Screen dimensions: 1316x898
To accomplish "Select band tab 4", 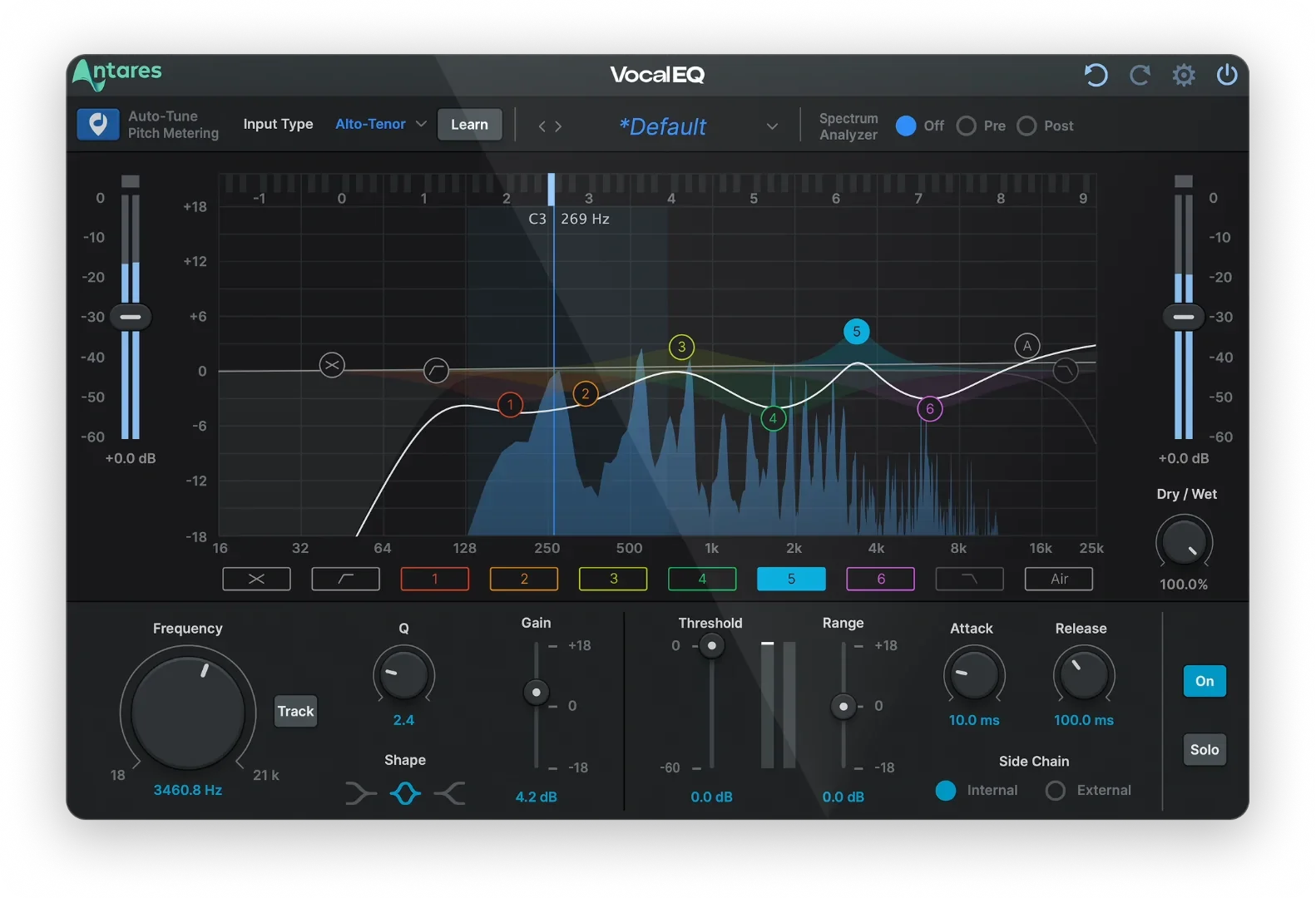I will pyautogui.click(x=702, y=579).
